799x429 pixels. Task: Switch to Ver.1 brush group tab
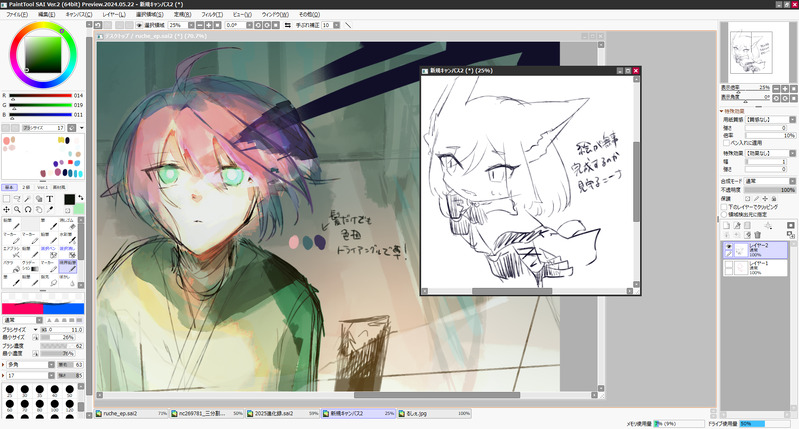(x=43, y=187)
